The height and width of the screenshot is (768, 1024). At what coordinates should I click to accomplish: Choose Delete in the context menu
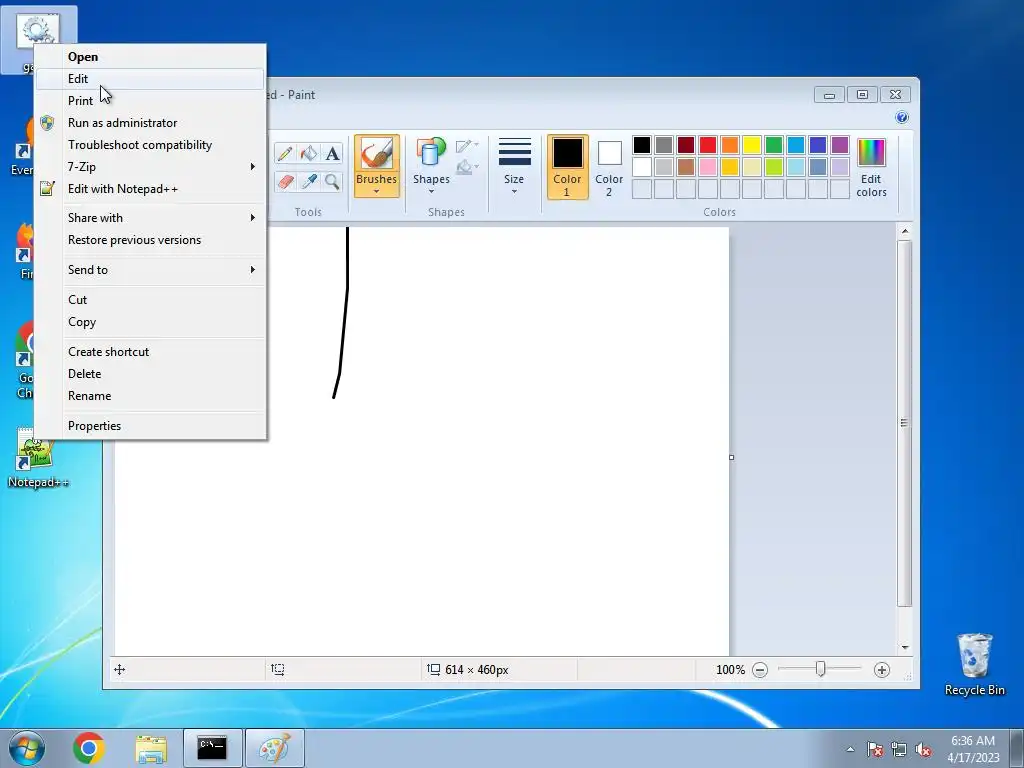click(x=150, y=374)
